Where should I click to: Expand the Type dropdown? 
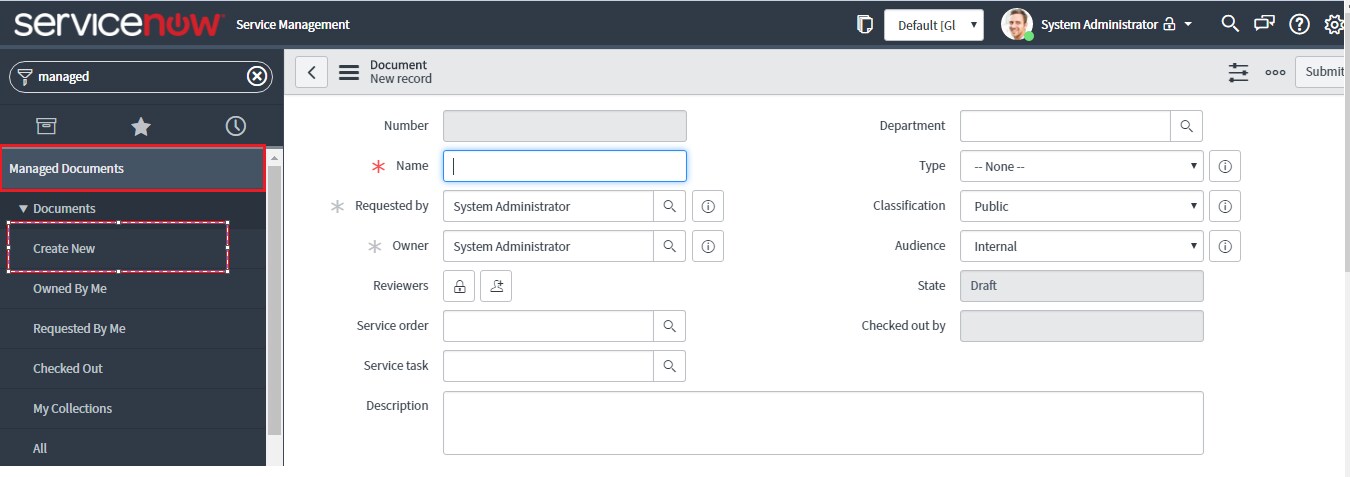1080,166
